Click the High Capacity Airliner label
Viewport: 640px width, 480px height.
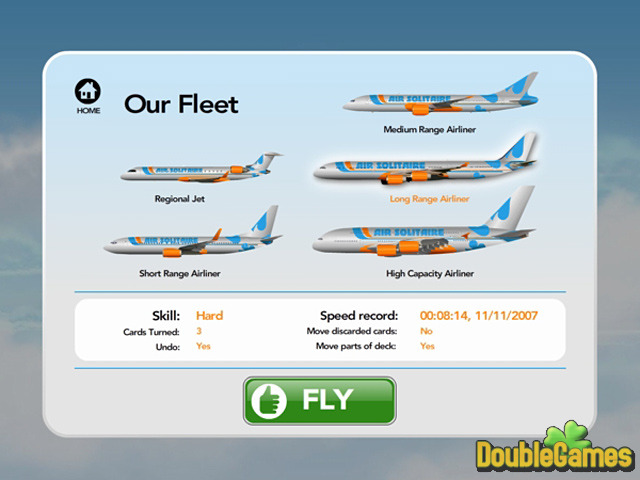tap(430, 273)
